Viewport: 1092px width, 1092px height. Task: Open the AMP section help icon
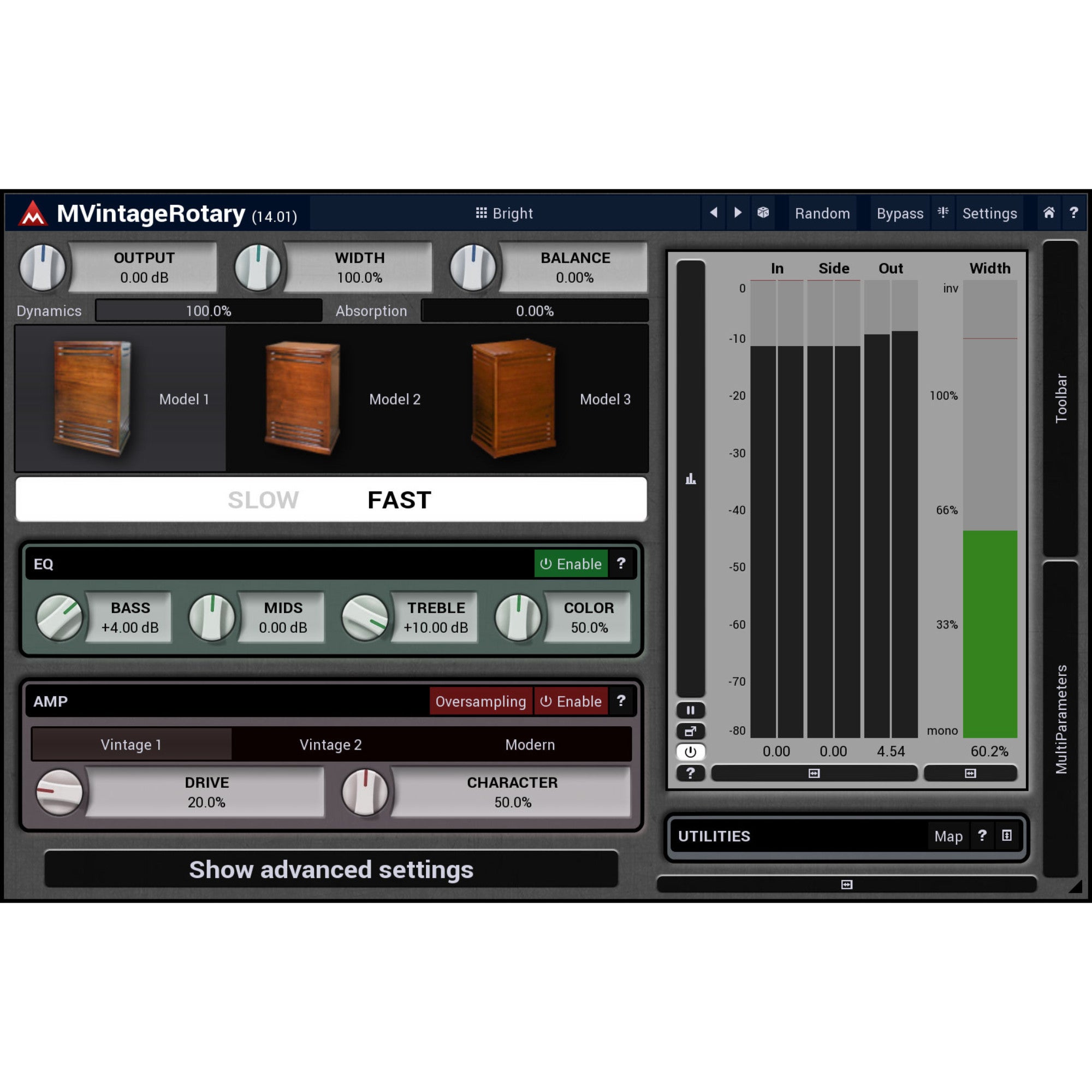coord(621,702)
